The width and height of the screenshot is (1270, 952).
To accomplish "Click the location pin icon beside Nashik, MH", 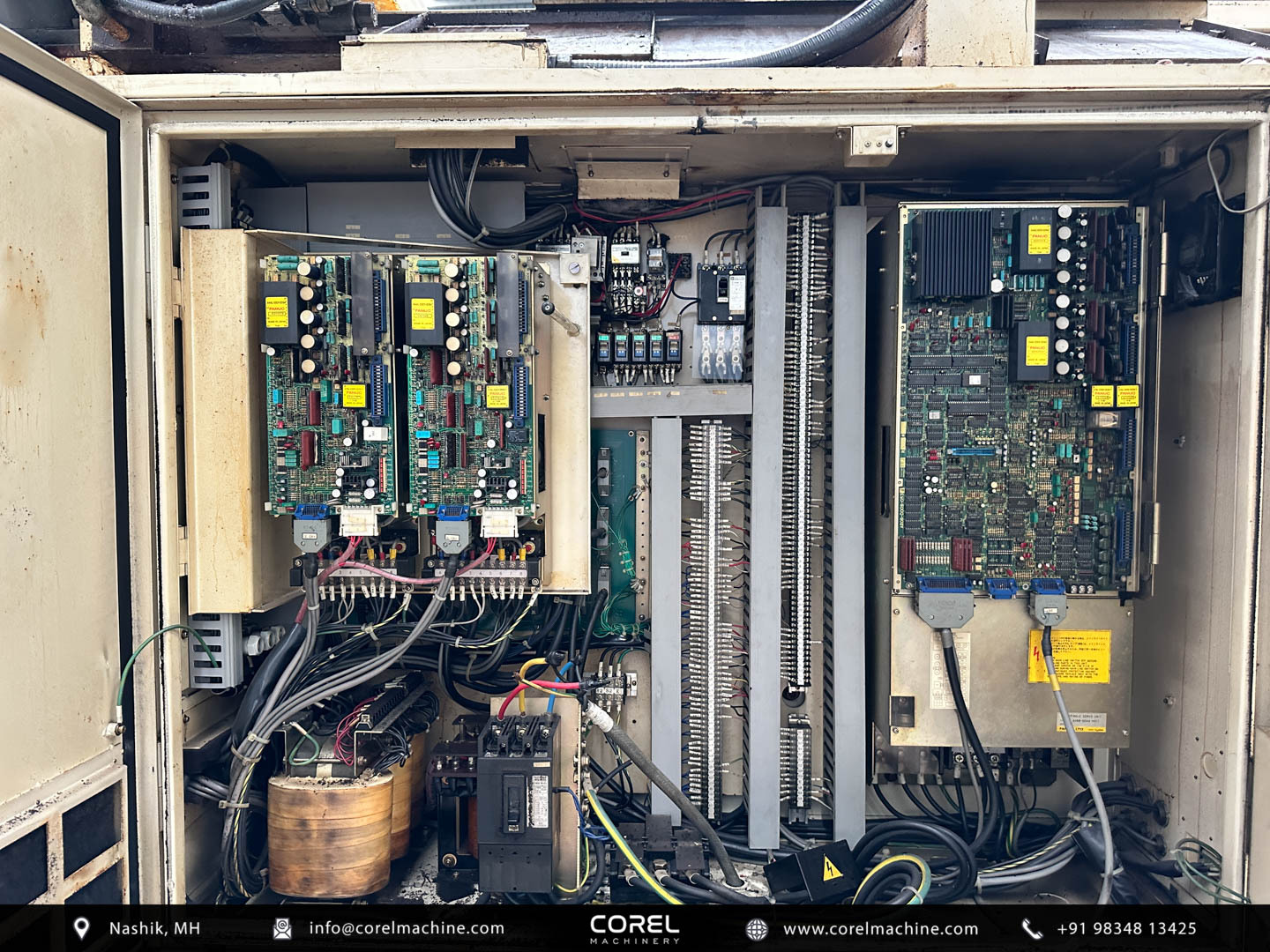I will click(82, 928).
